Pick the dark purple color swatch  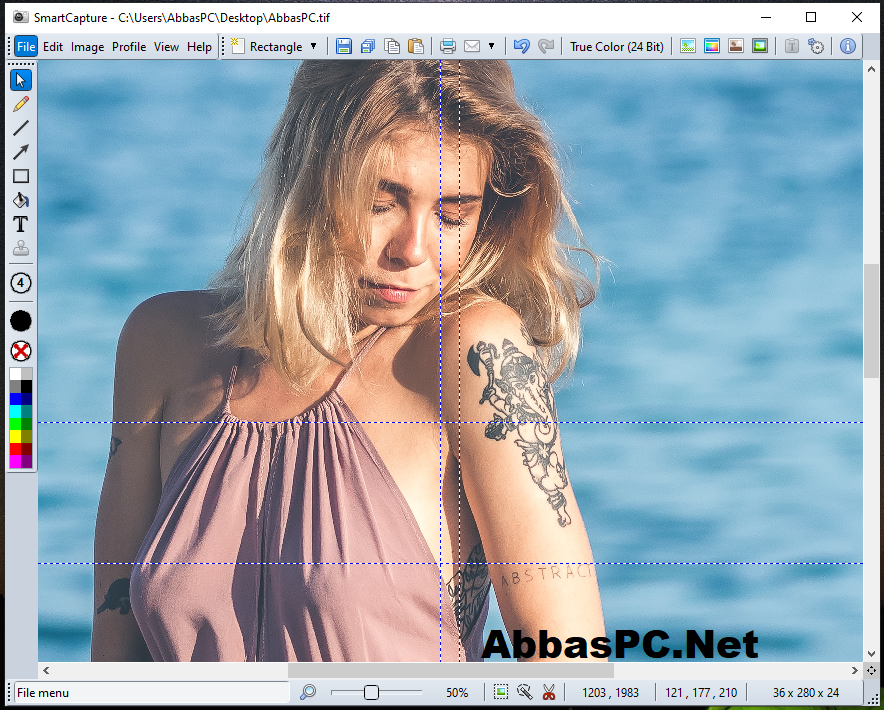click(x=26, y=461)
